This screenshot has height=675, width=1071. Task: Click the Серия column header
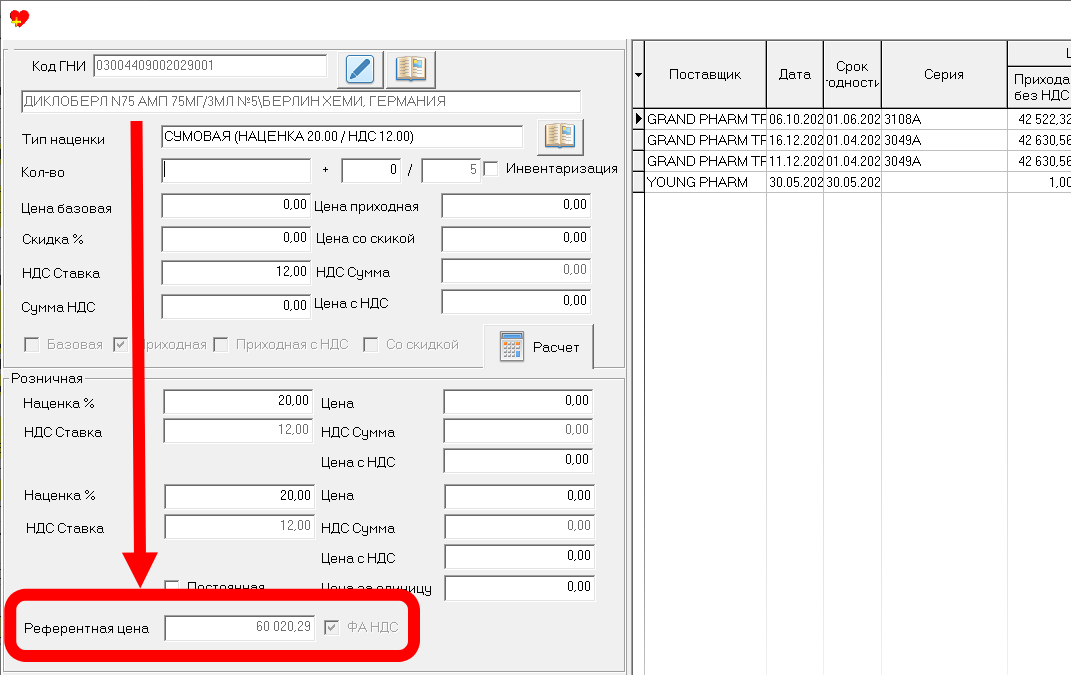[944, 74]
